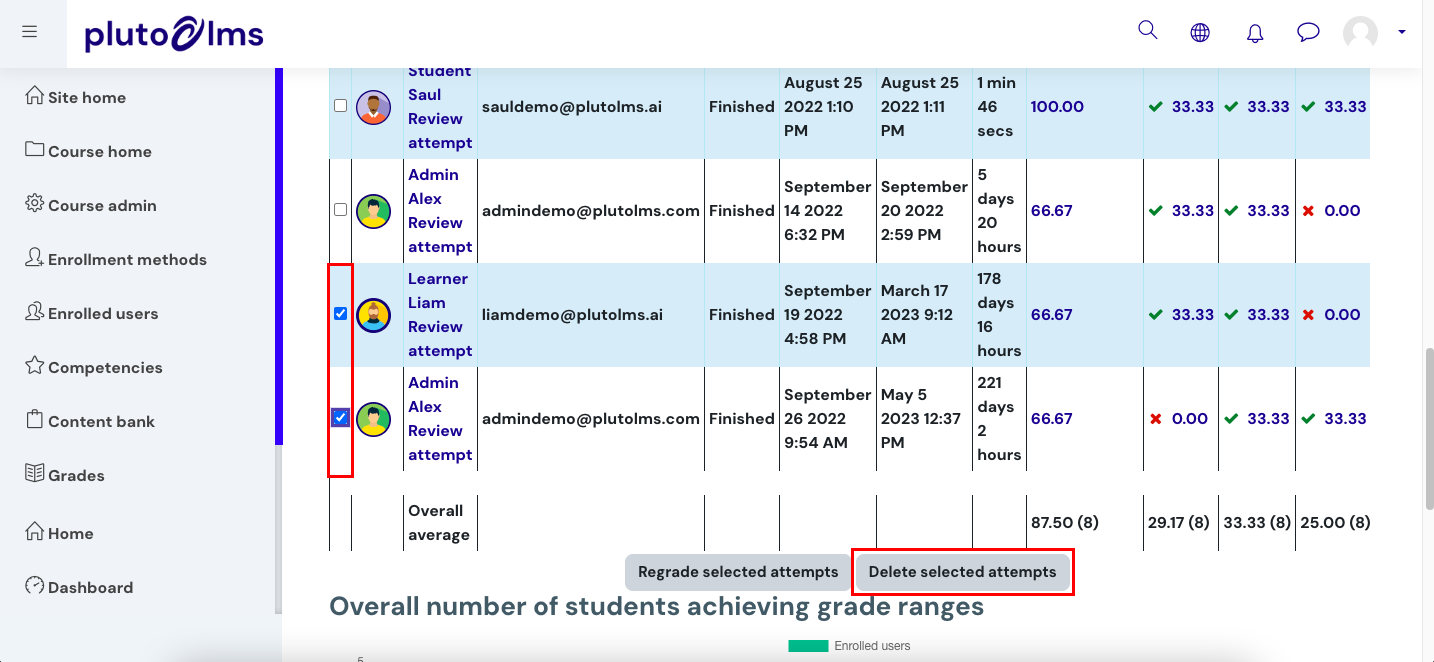Click Admin Alex avatar in September 26 row
The image size is (1434, 662).
(x=374, y=419)
